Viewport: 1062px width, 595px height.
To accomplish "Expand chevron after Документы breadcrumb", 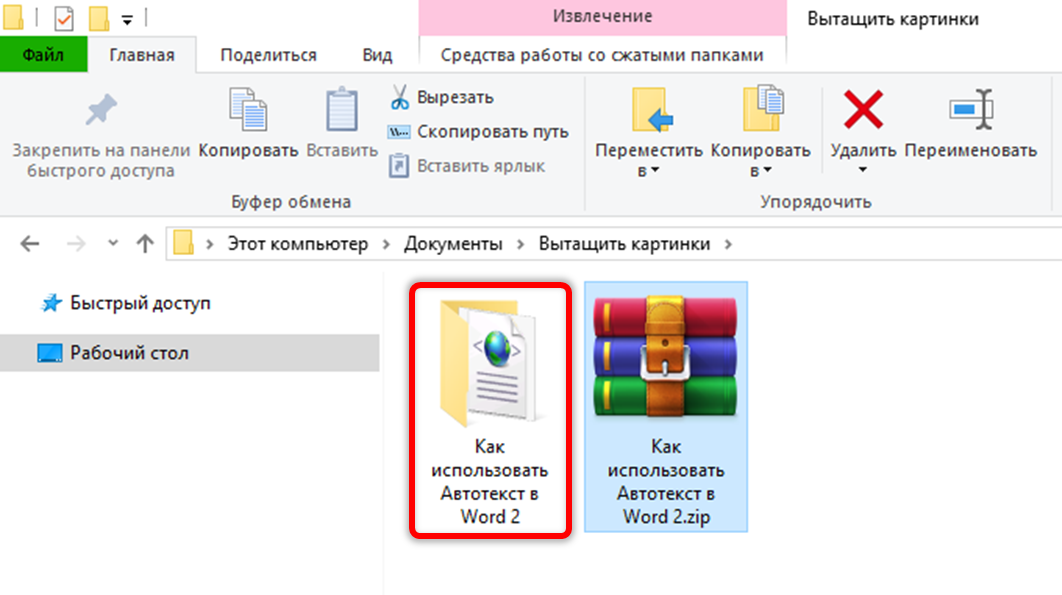I will [x=520, y=244].
